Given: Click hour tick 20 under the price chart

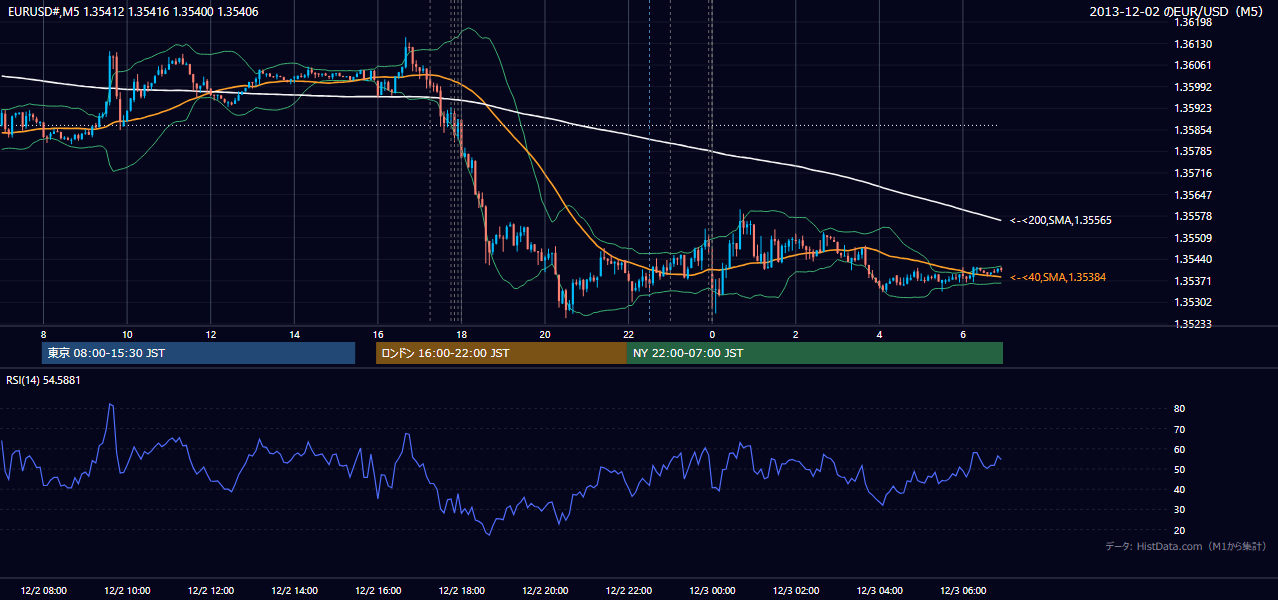Looking at the screenshot, I should [545, 334].
